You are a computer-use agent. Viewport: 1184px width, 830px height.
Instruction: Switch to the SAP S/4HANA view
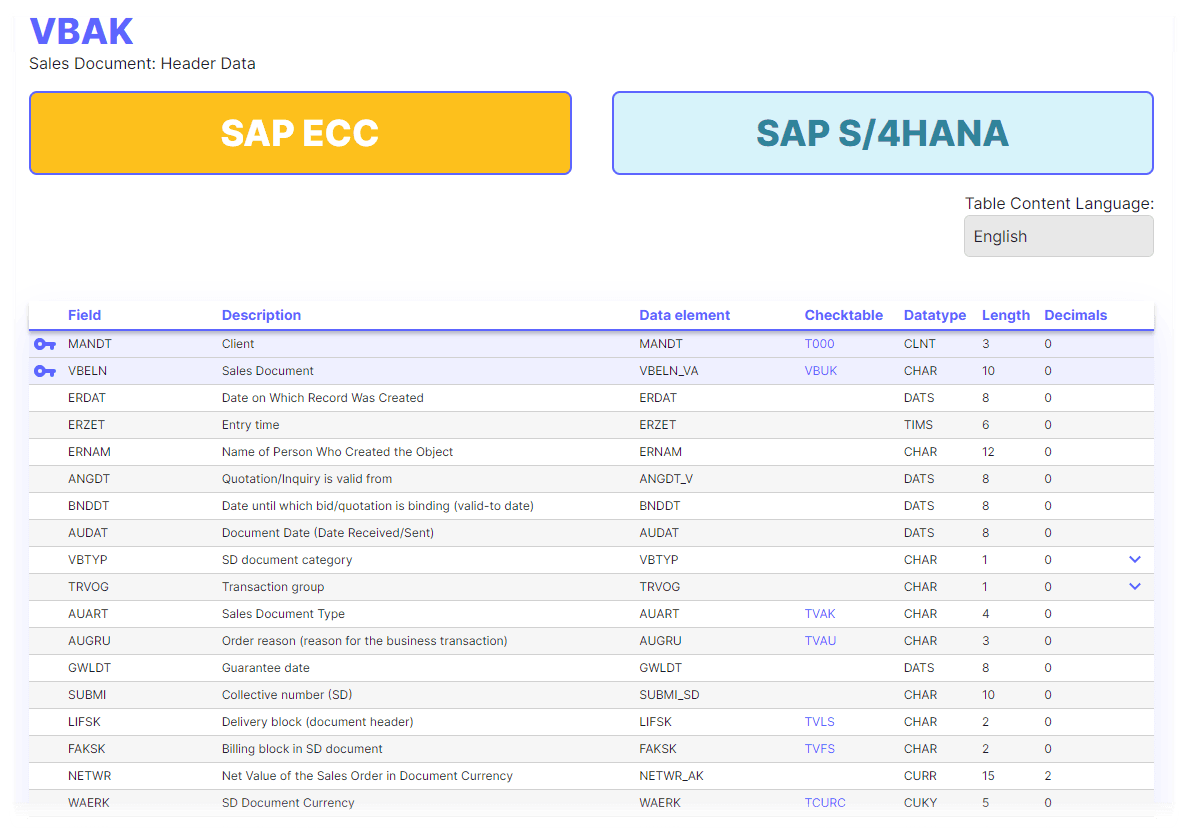pyautogui.click(x=882, y=132)
